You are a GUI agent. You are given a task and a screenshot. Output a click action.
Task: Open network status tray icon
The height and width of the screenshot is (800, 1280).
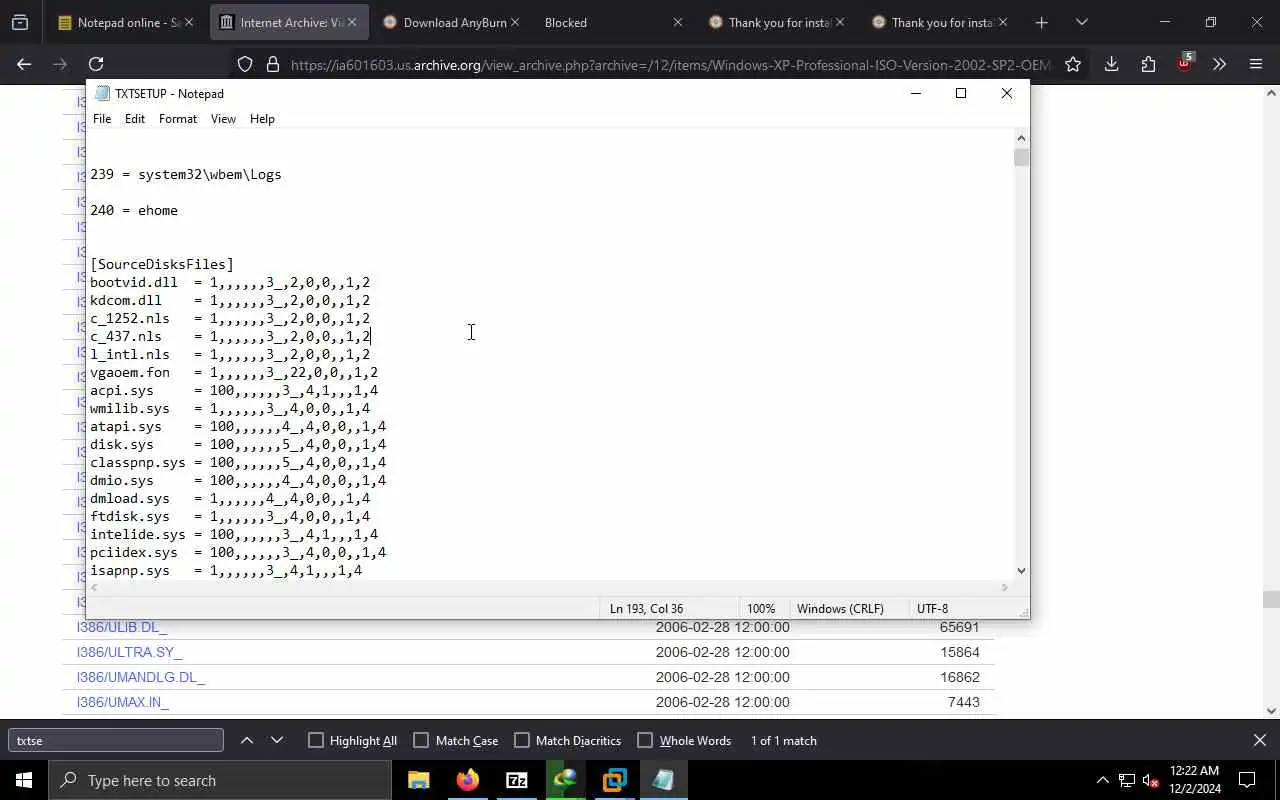[x=1127, y=780]
